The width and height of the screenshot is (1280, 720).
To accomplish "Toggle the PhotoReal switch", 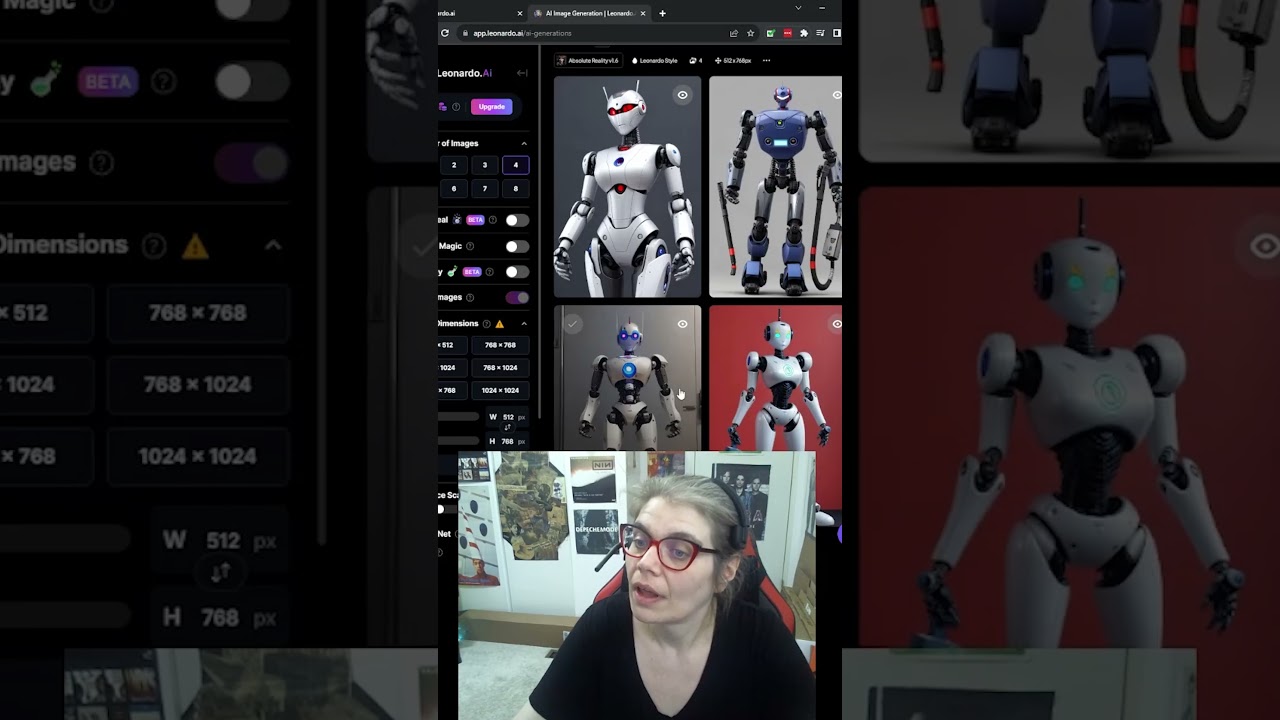I will click(x=517, y=220).
